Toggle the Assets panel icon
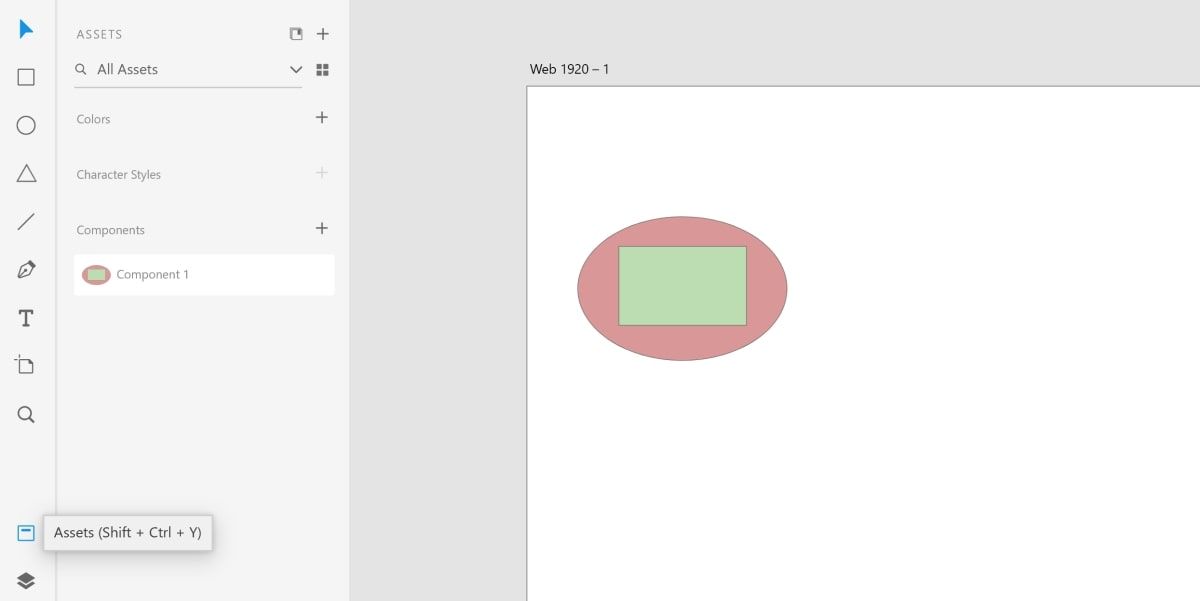Image resolution: width=1200 pixels, height=601 pixels. [x=26, y=533]
